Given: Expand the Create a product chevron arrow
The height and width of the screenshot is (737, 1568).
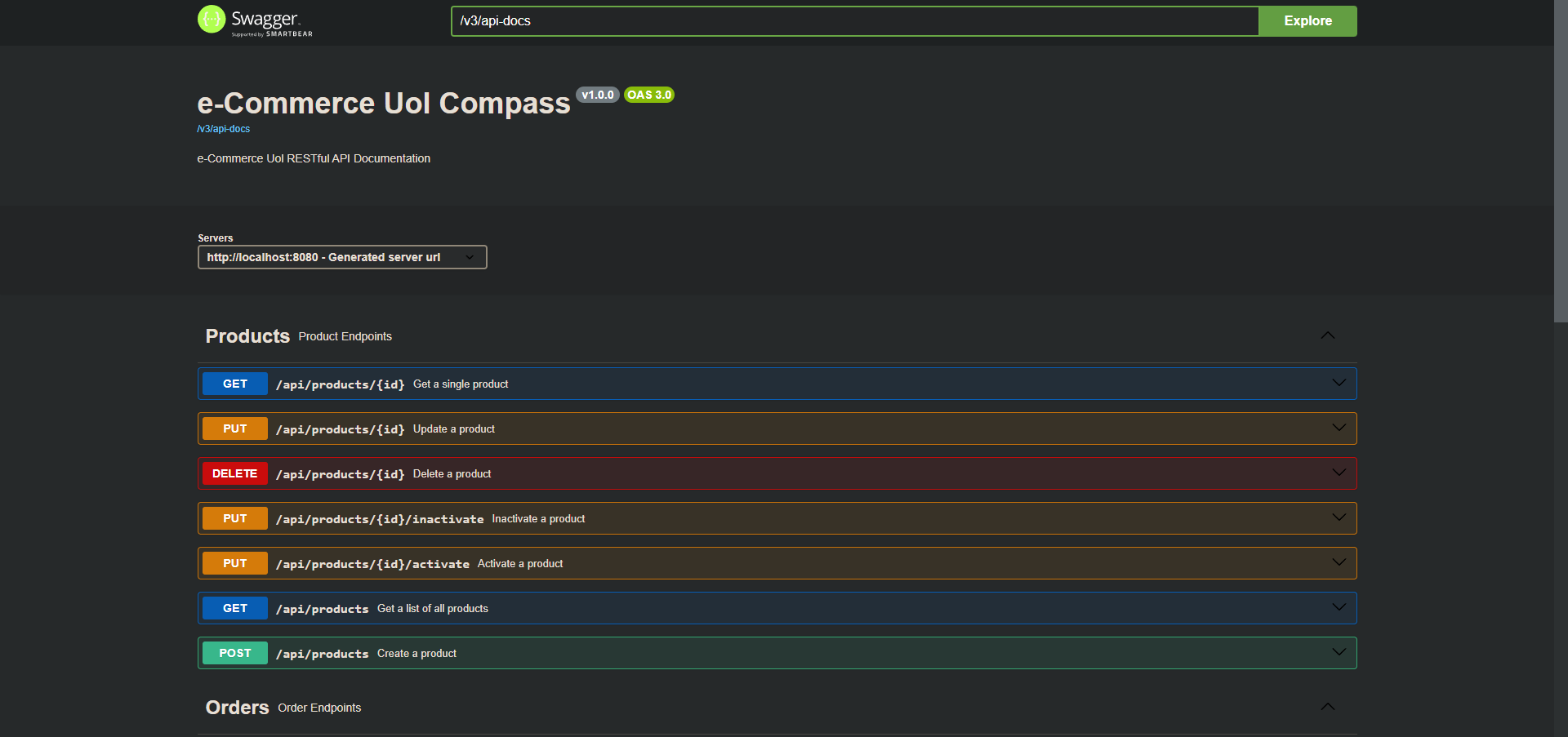Looking at the screenshot, I should point(1339,652).
